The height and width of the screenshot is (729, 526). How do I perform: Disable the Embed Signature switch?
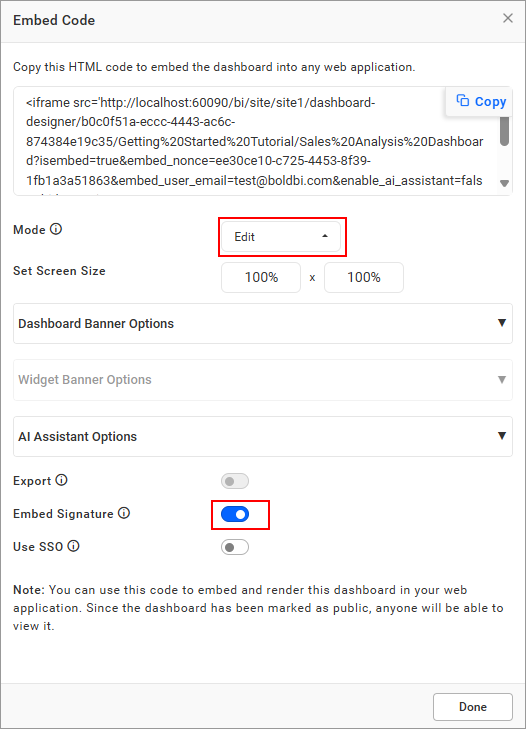point(235,514)
